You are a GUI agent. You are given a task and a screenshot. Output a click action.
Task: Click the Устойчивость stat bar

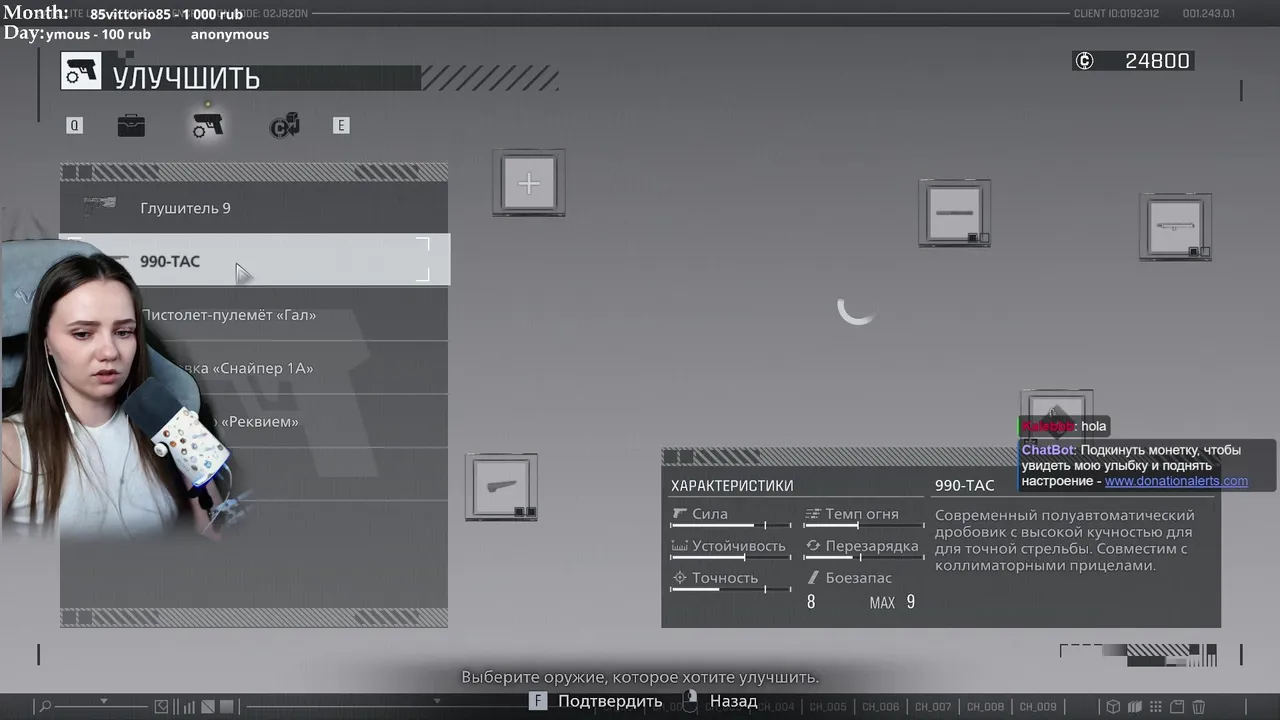coord(730,557)
